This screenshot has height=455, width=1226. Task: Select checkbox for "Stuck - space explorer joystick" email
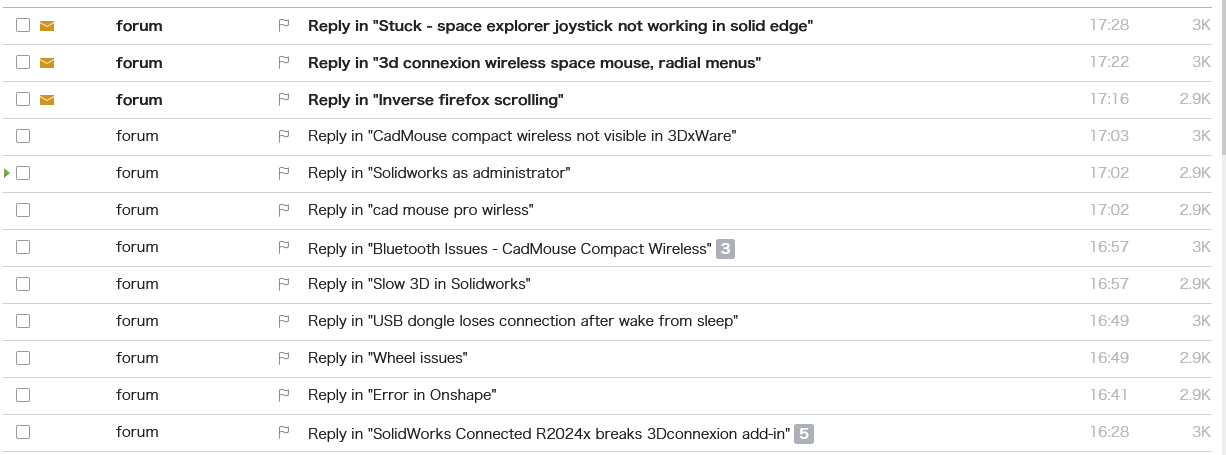[23, 26]
